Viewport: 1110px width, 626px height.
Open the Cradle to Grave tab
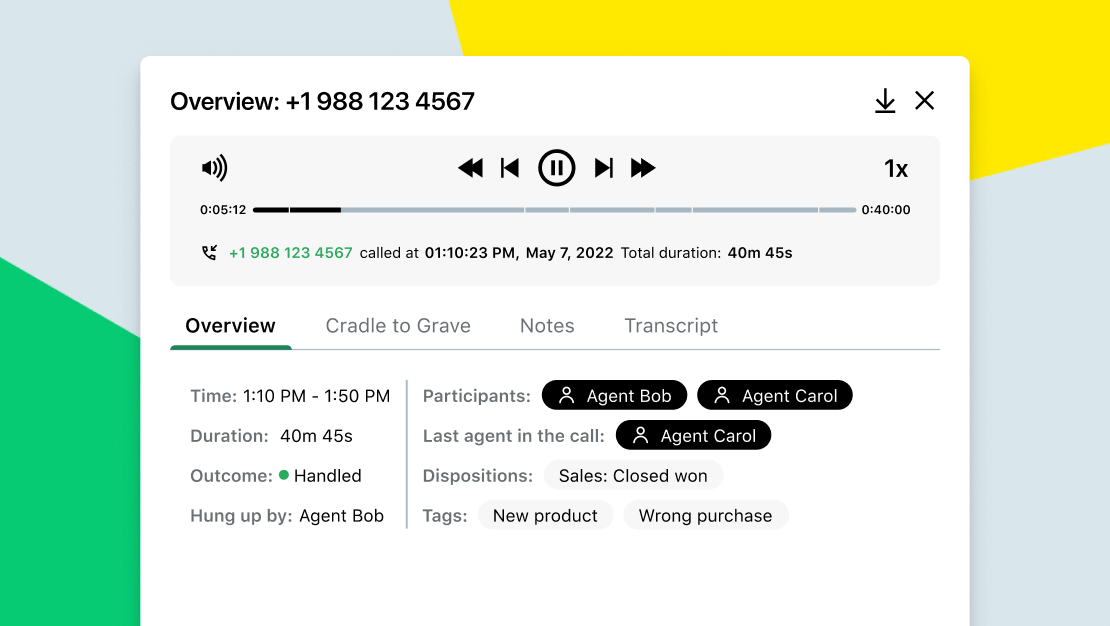[x=398, y=325]
